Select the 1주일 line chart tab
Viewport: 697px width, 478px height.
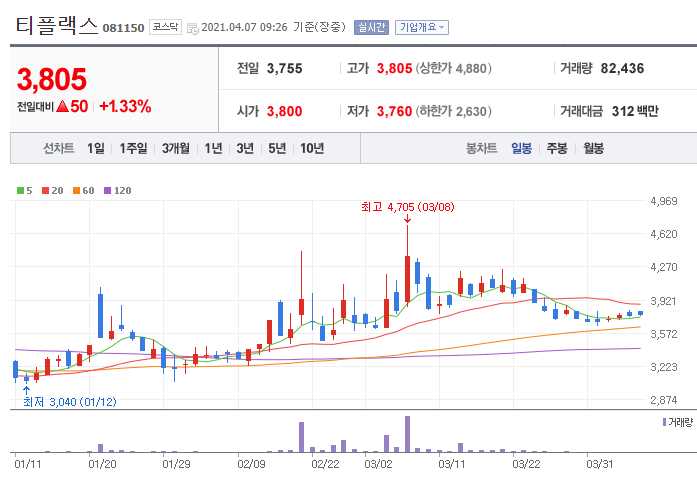tap(133, 148)
